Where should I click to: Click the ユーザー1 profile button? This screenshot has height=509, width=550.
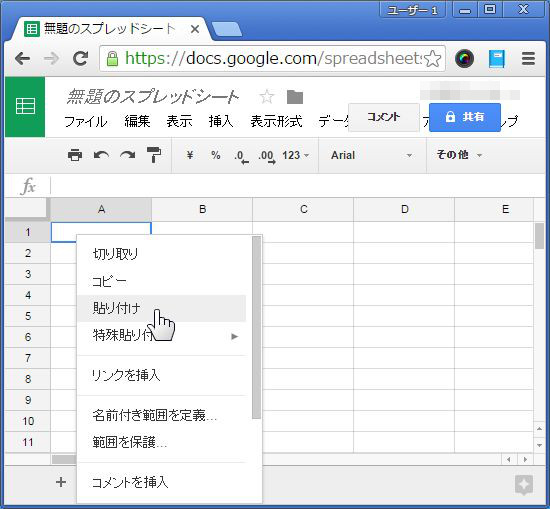point(412,10)
